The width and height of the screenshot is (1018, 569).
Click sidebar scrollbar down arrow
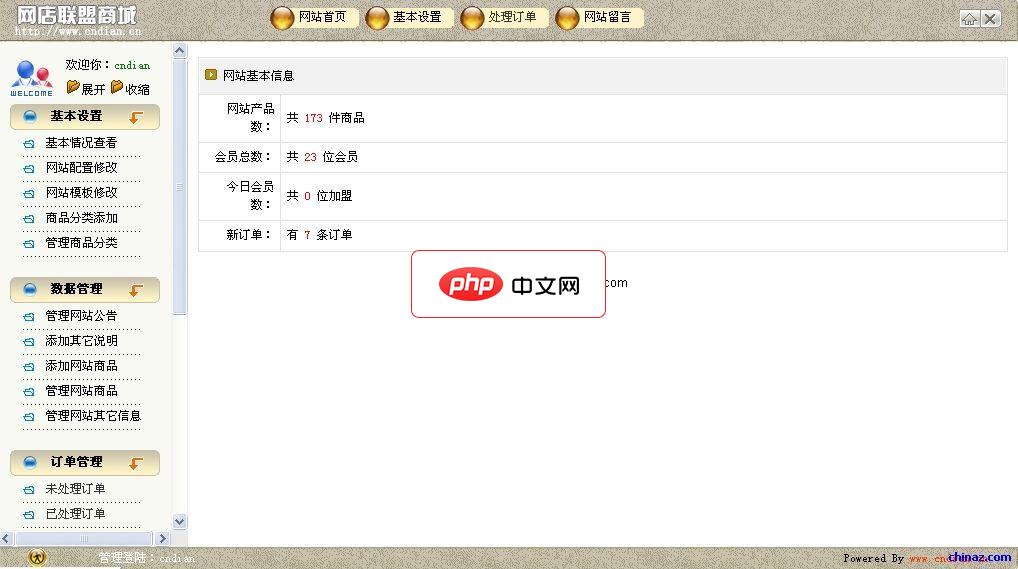(x=180, y=521)
